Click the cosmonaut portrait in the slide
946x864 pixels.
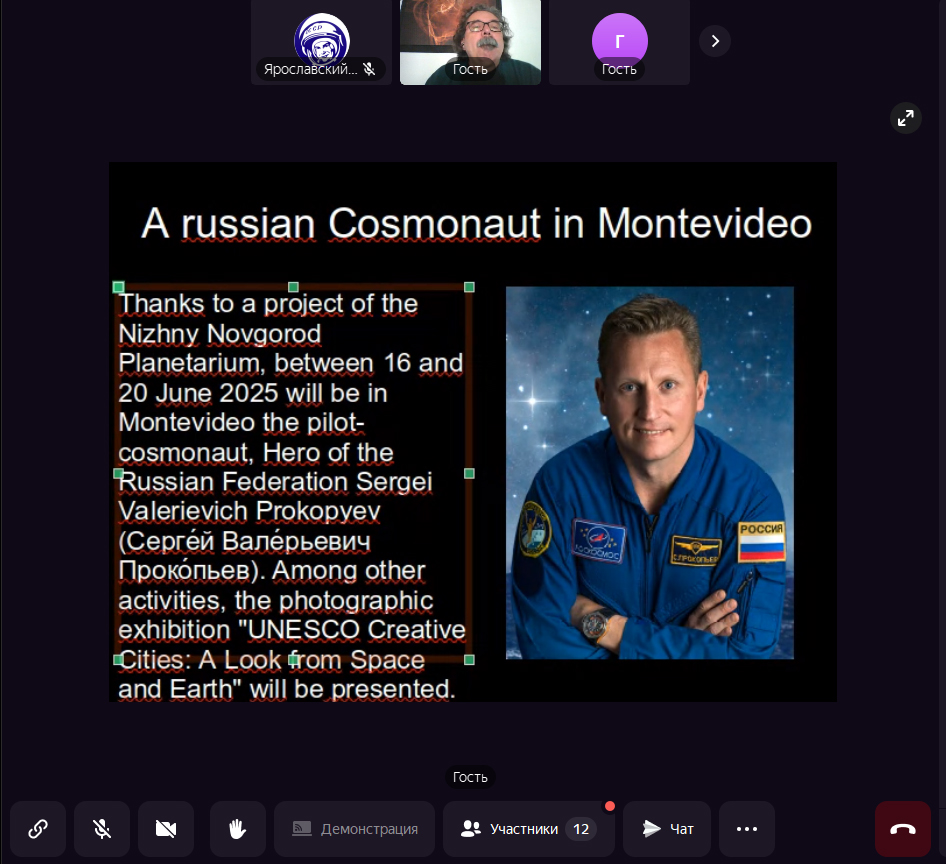(x=649, y=473)
